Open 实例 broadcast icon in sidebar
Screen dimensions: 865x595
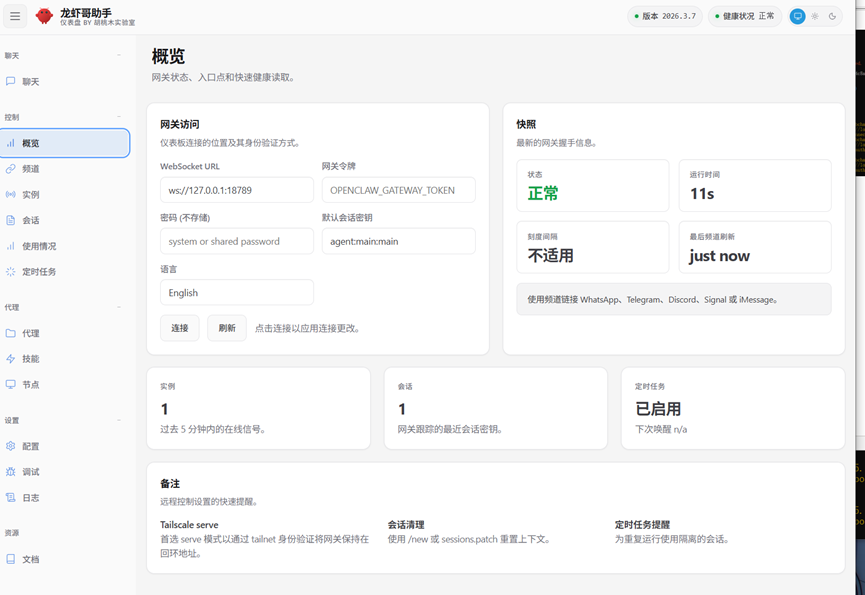pyautogui.click(x=11, y=195)
